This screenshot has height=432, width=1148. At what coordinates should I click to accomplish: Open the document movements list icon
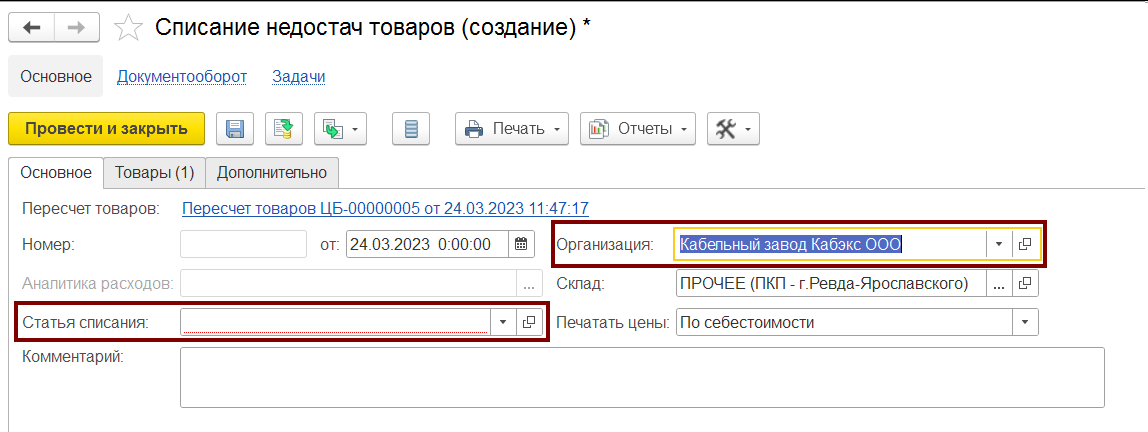411,129
